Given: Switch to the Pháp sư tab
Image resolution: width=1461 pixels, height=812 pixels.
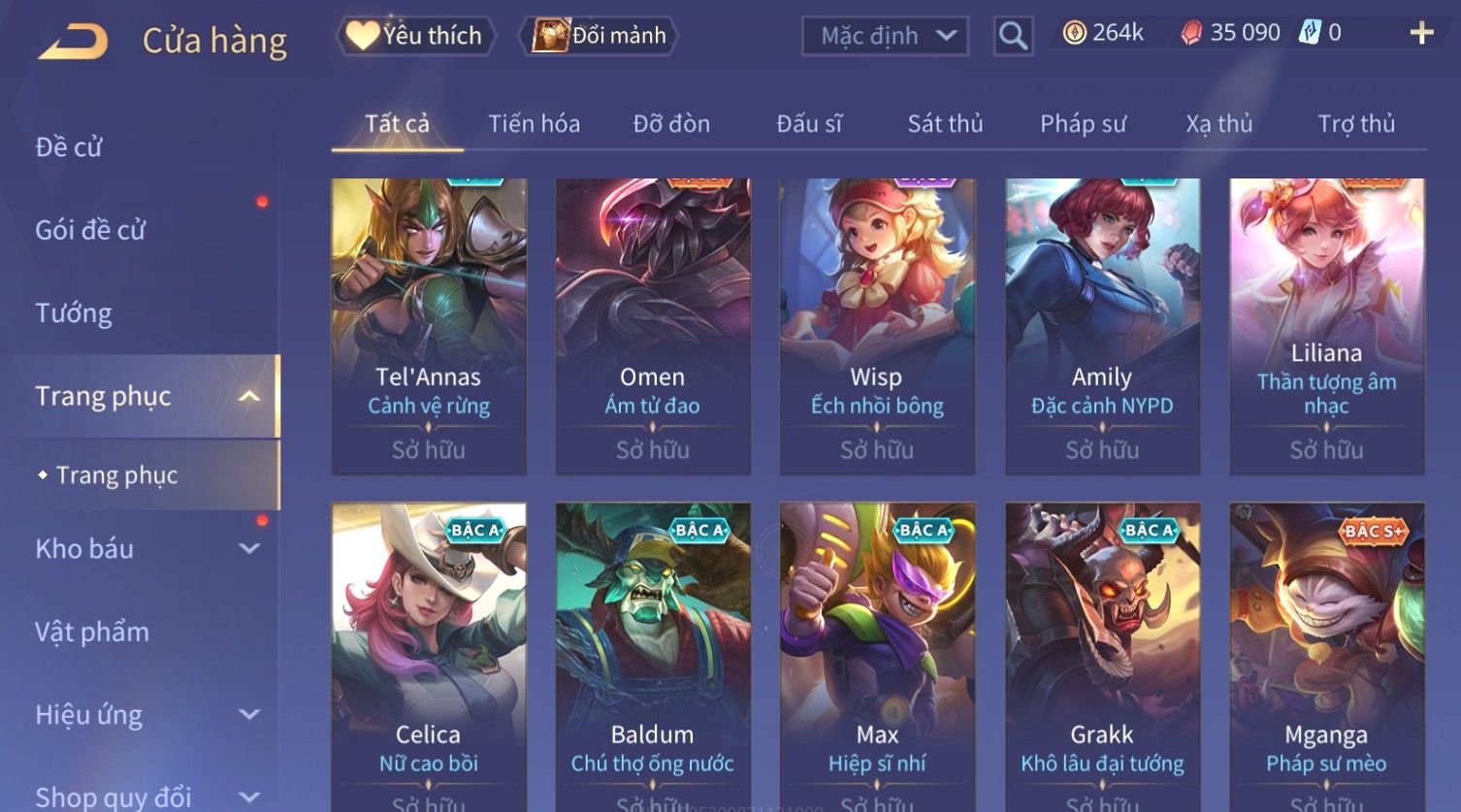Looking at the screenshot, I should [1083, 123].
